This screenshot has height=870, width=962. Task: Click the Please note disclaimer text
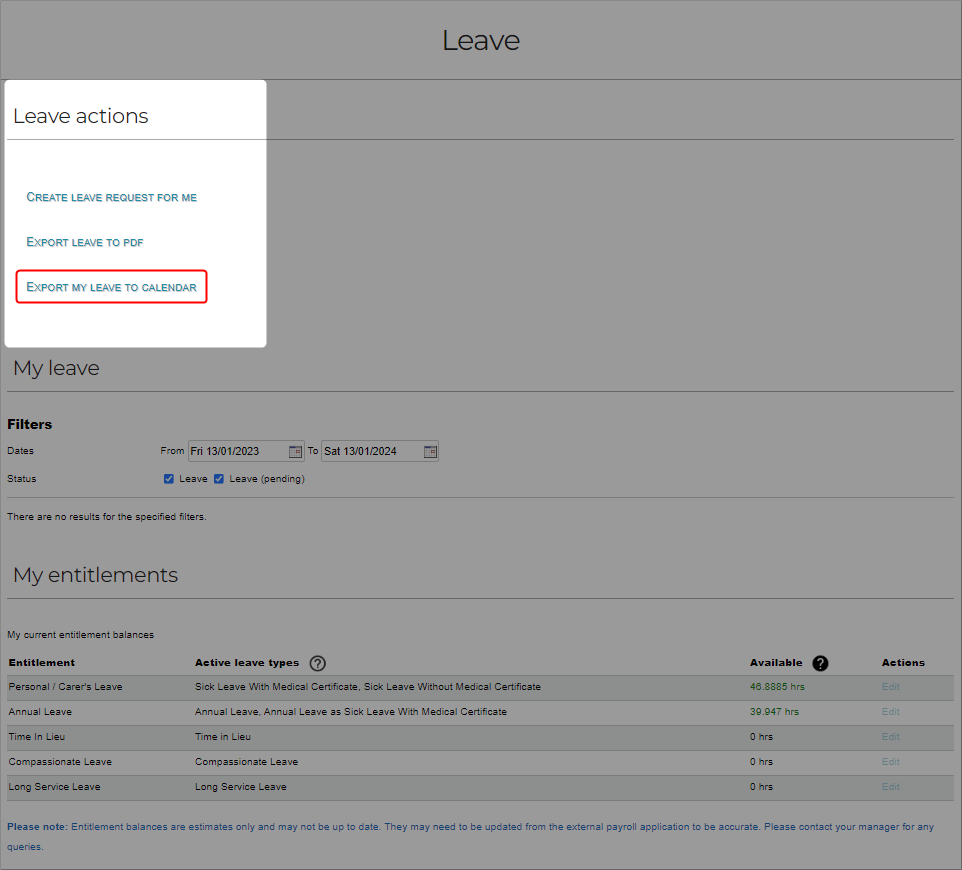[471, 836]
